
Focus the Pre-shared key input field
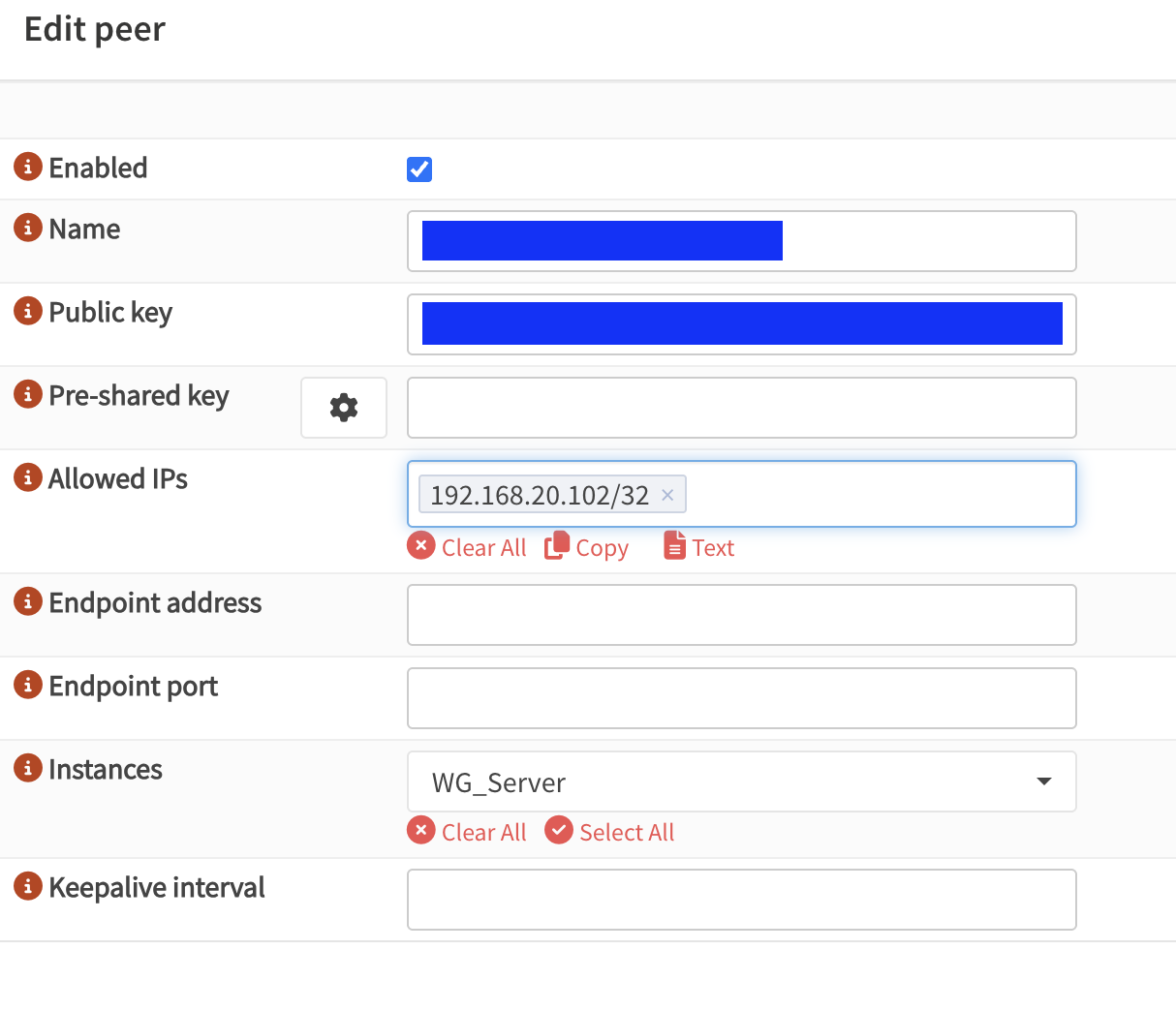(741, 408)
